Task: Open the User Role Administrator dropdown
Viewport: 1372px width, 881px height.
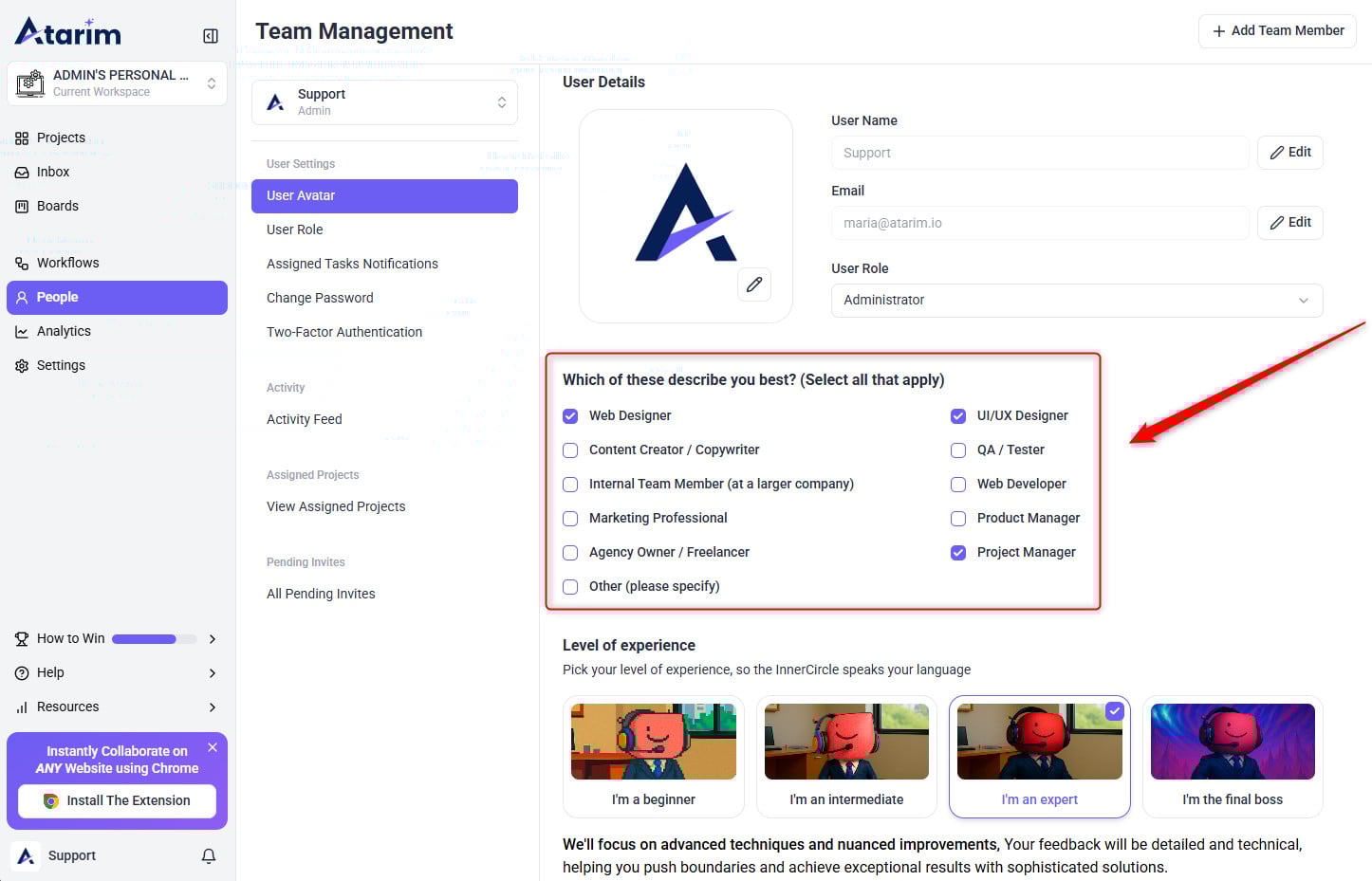Action: tap(1076, 300)
